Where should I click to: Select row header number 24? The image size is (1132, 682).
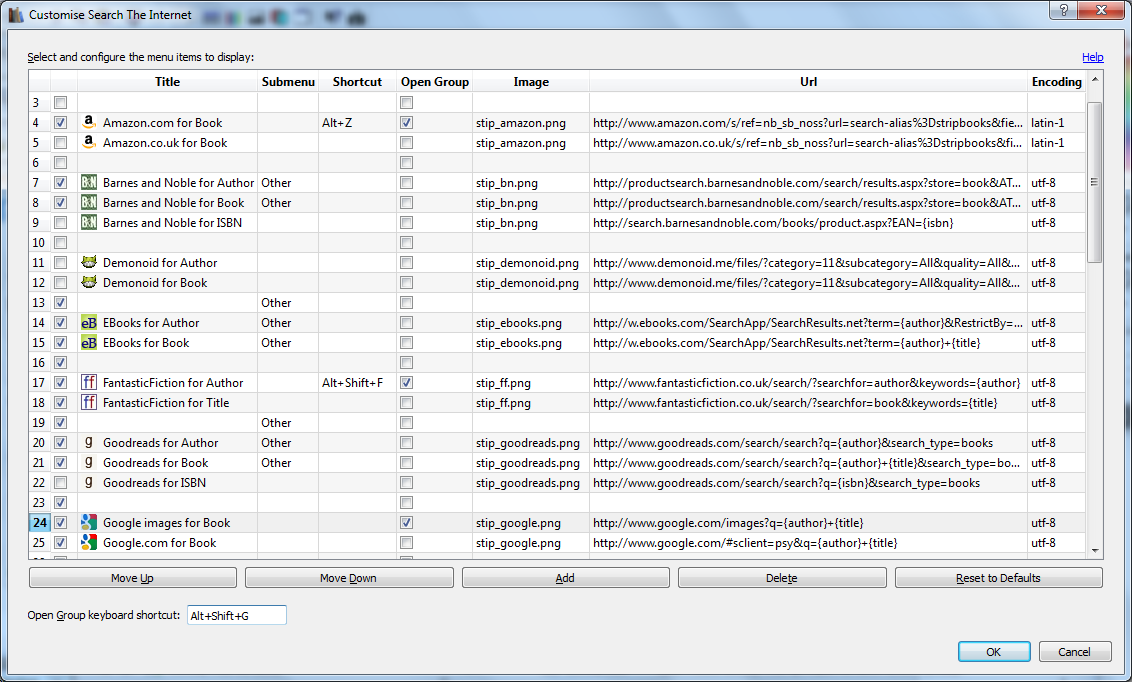pyautogui.click(x=39, y=523)
